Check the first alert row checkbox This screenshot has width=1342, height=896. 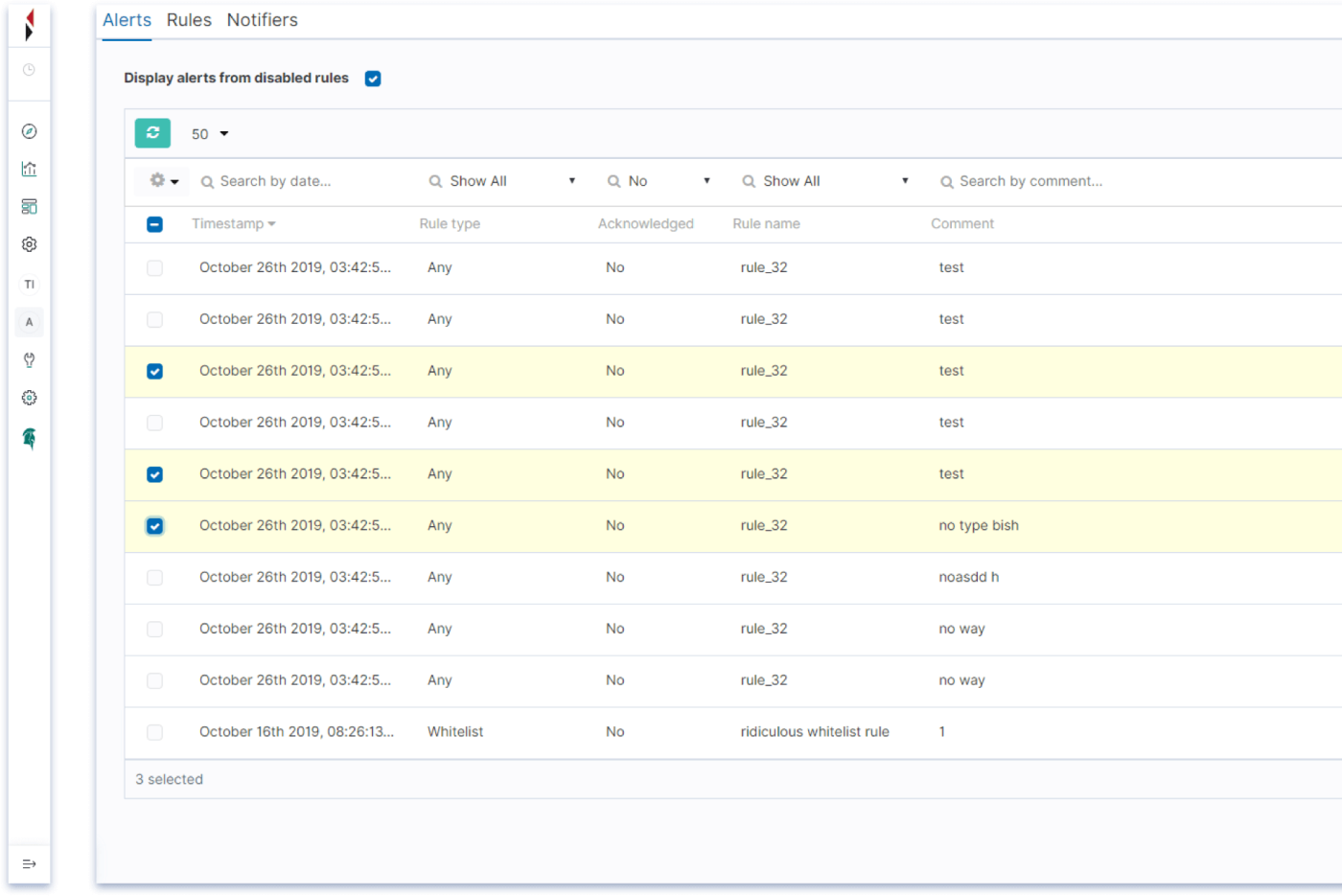point(154,268)
